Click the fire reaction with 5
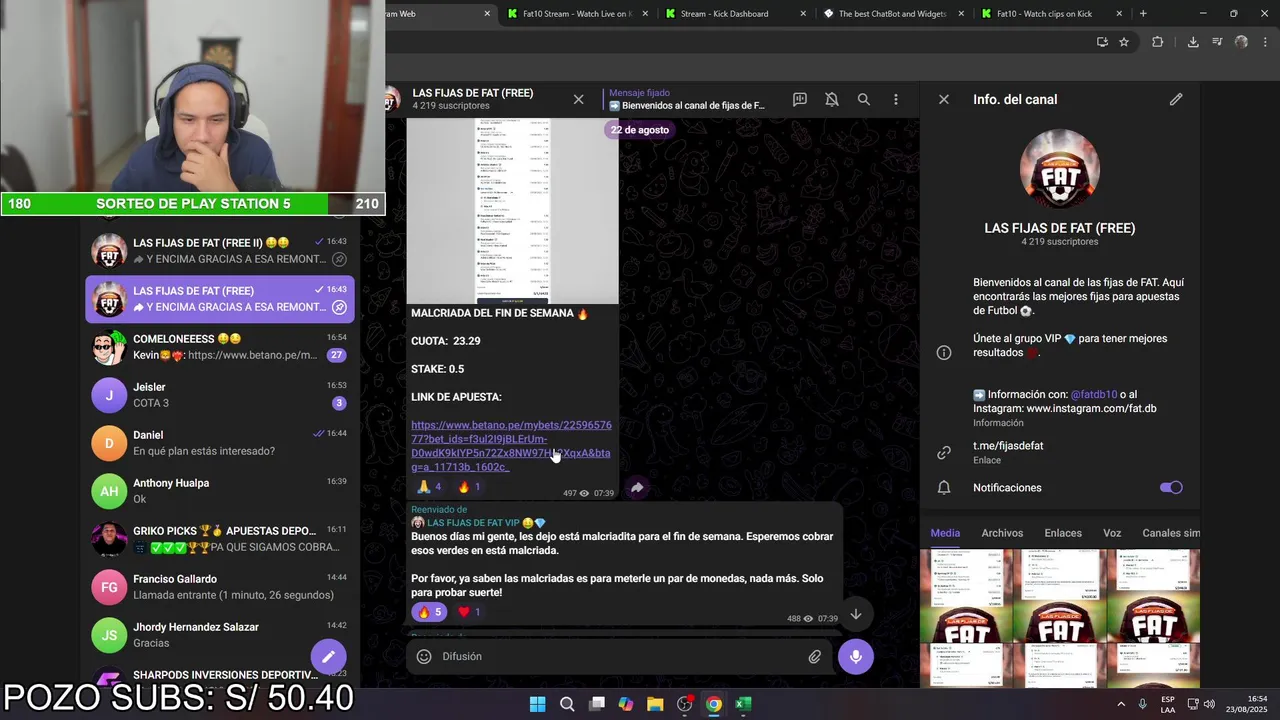Image resolution: width=1280 pixels, height=720 pixels. 429,612
